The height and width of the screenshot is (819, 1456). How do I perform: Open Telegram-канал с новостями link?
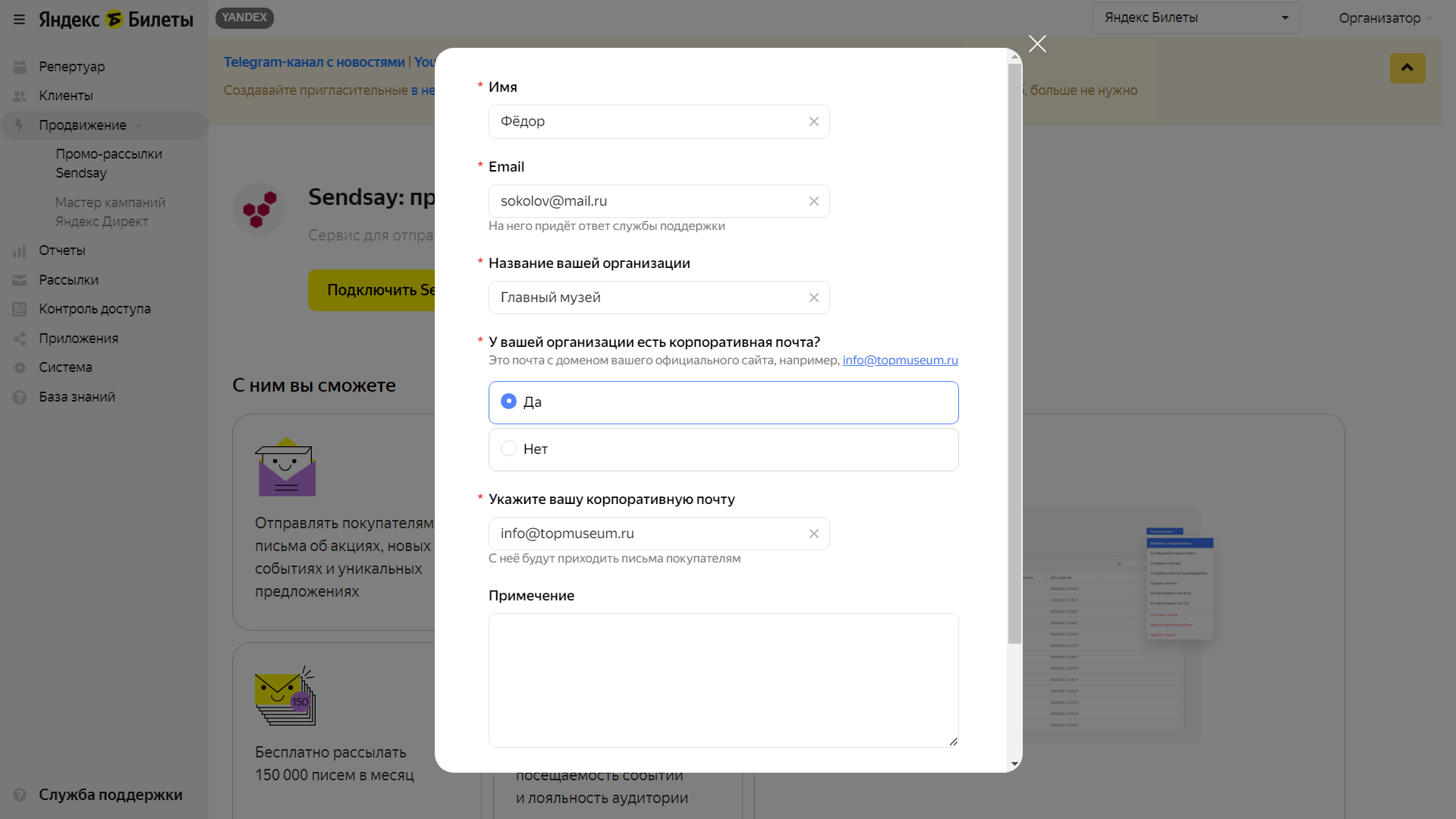click(314, 62)
